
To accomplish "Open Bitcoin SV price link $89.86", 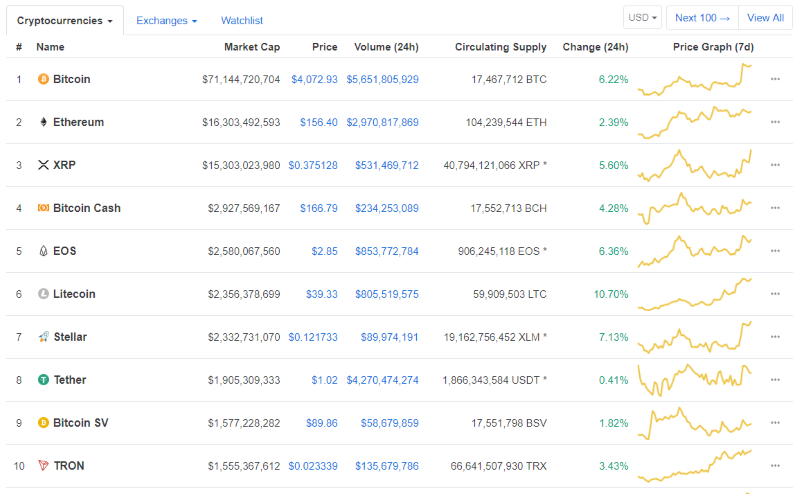I will [321, 423].
